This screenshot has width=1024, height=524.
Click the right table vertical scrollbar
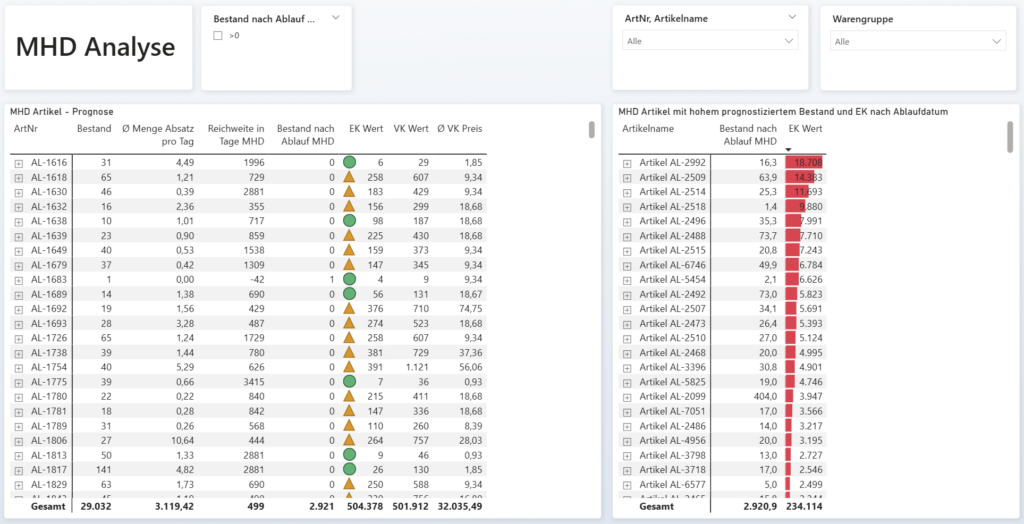[1011, 137]
